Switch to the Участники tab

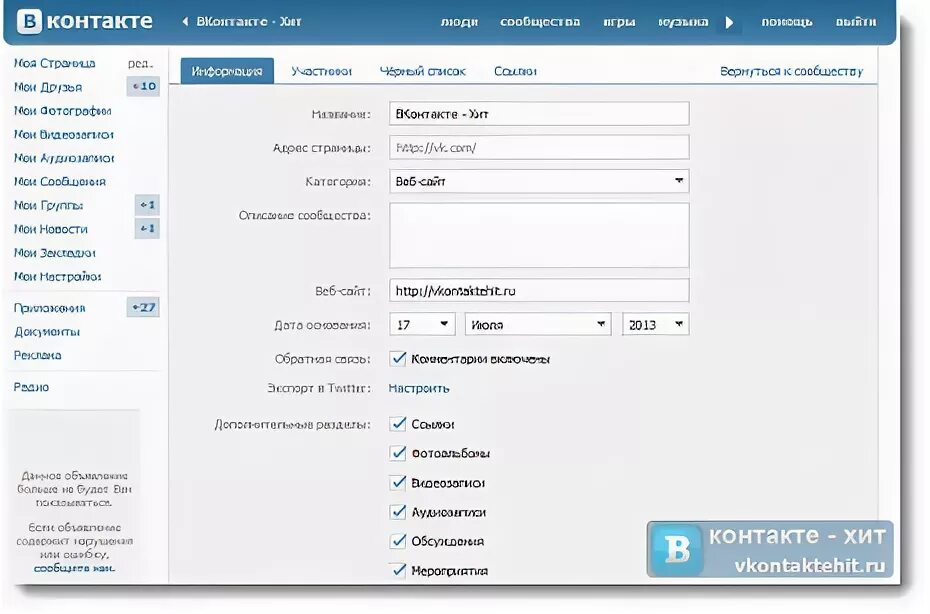point(321,71)
